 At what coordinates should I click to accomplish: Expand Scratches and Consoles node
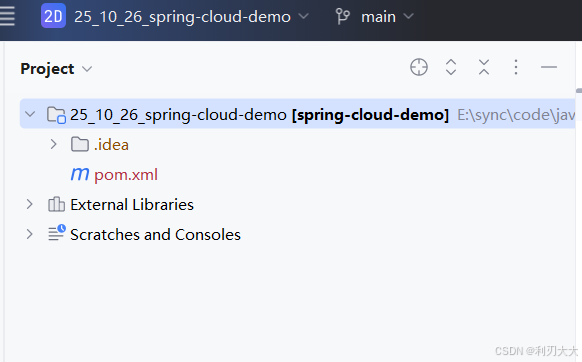pos(30,234)
